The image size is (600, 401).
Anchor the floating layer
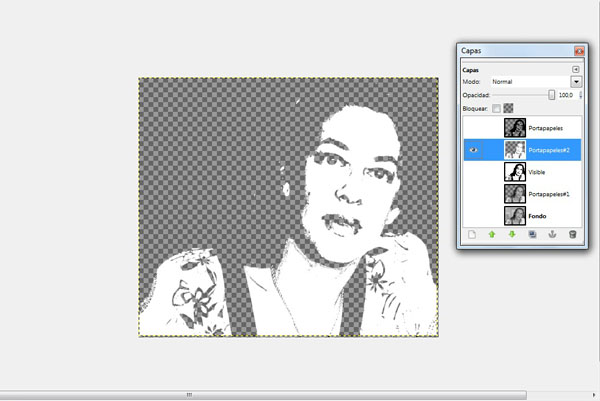[552, 234]
